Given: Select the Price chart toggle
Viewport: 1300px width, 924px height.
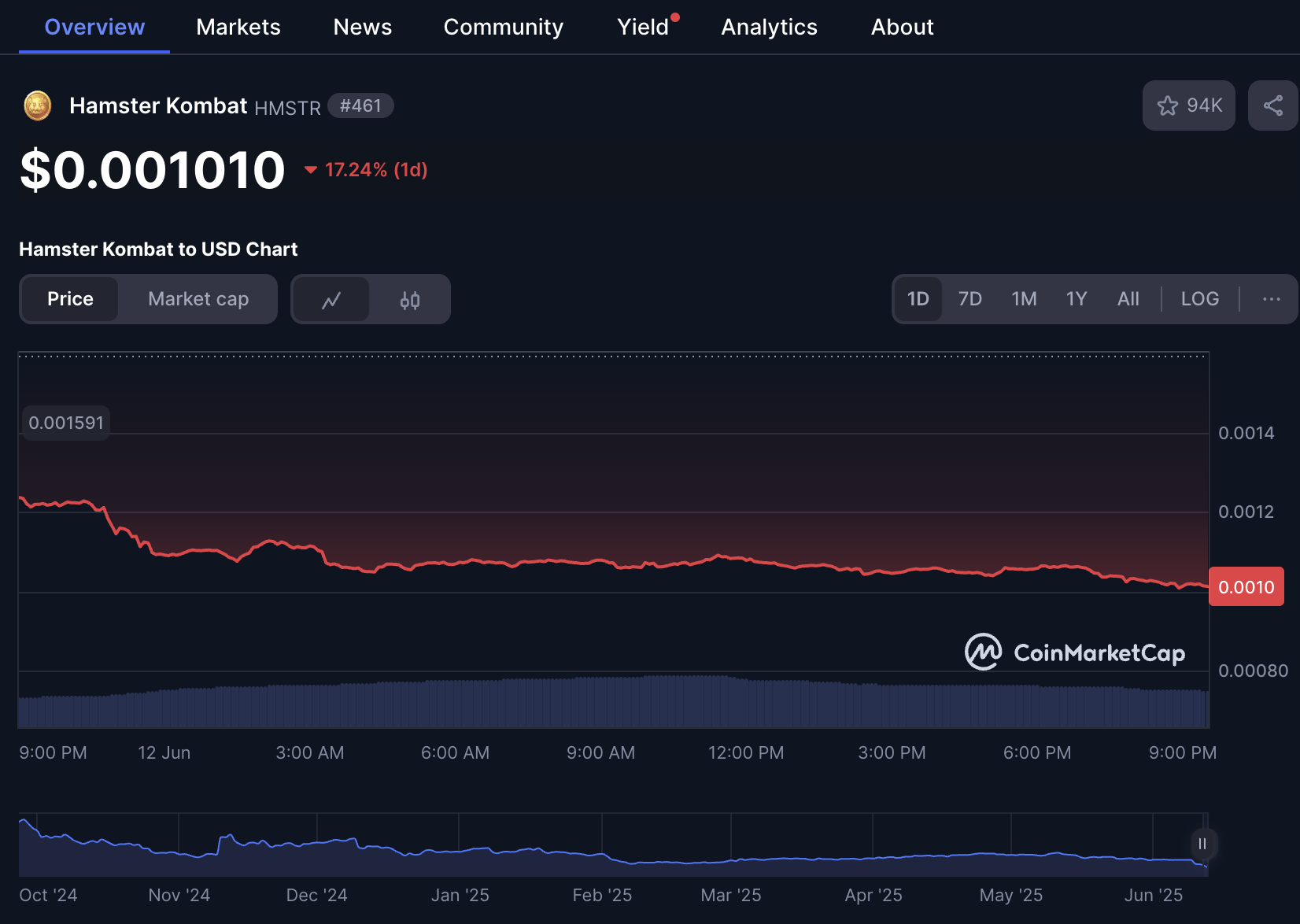Looking at the screenshot, I should pyautogui.click(x=70, y=299).
